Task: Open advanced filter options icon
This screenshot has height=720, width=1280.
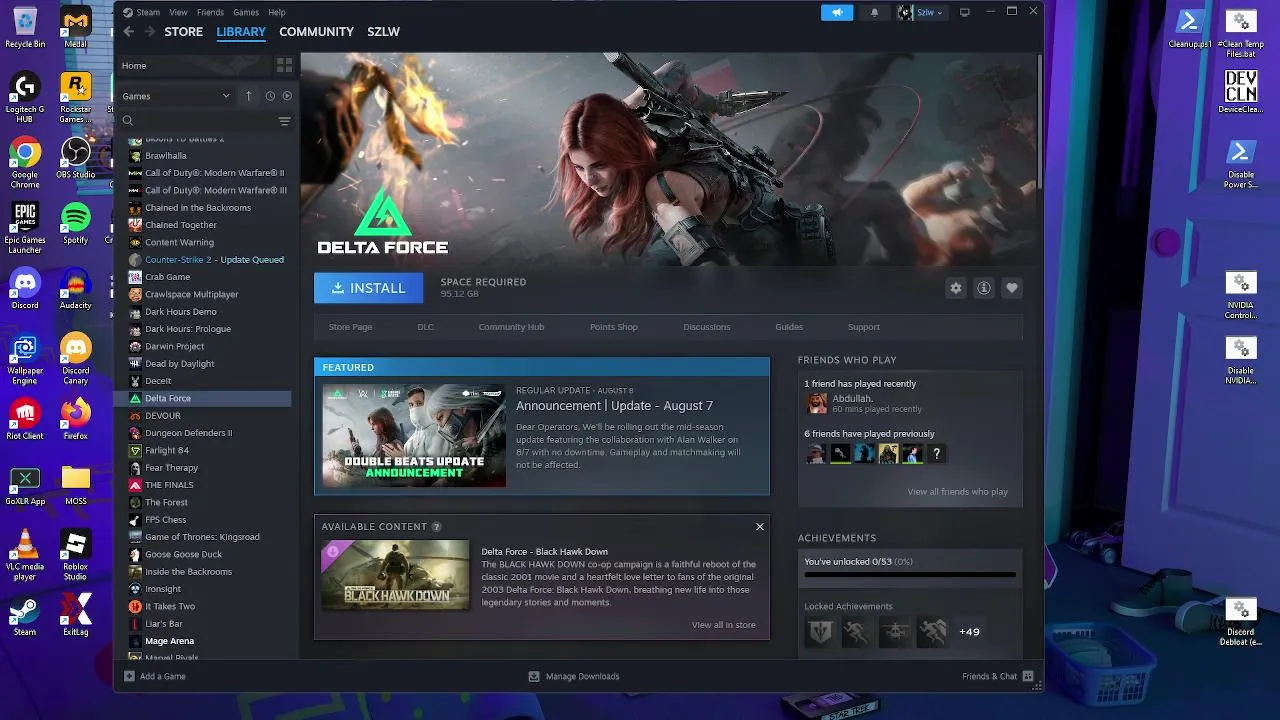Action: tap(285, 121)
